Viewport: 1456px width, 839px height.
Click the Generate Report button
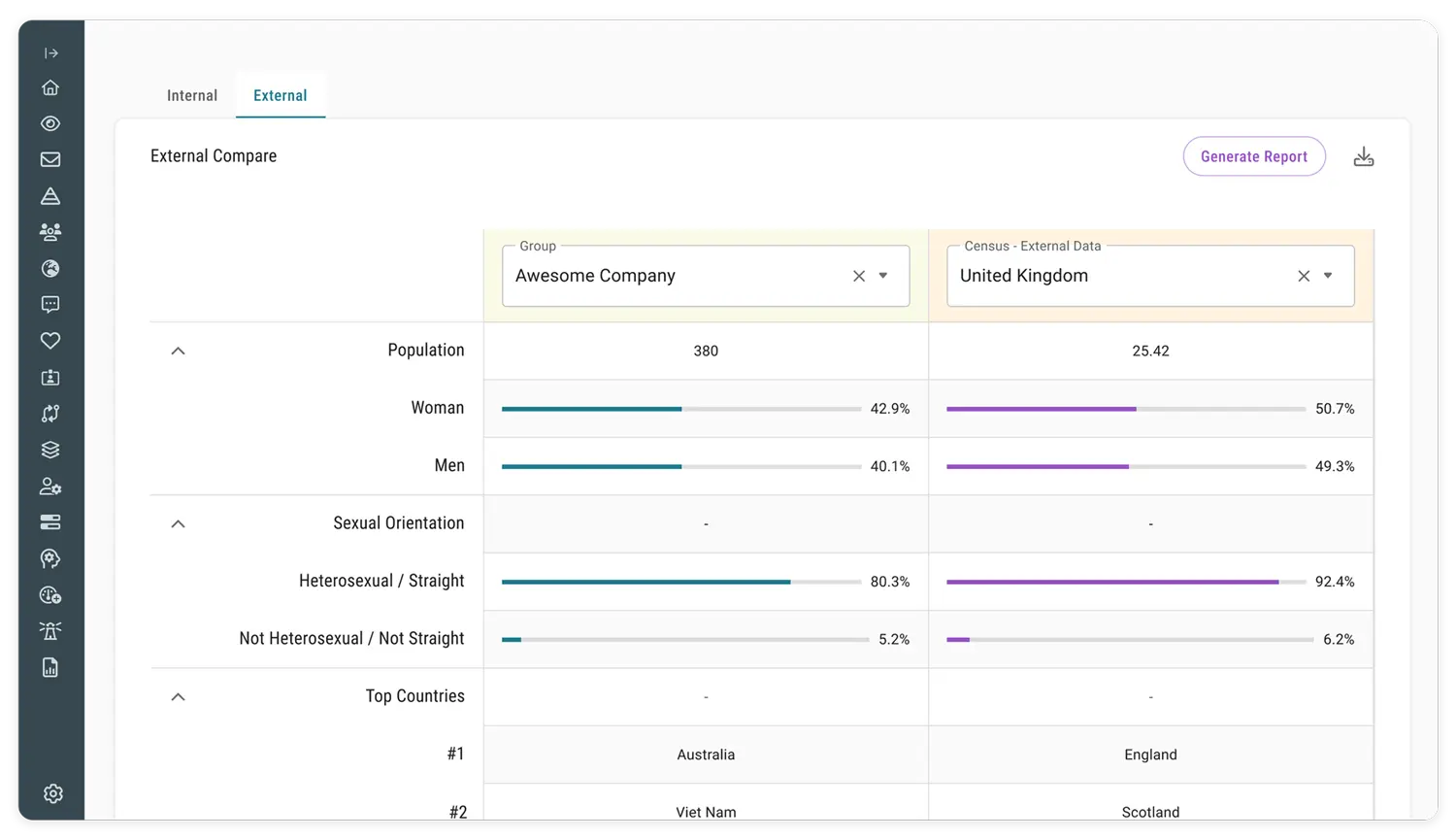click(1253, 156)
